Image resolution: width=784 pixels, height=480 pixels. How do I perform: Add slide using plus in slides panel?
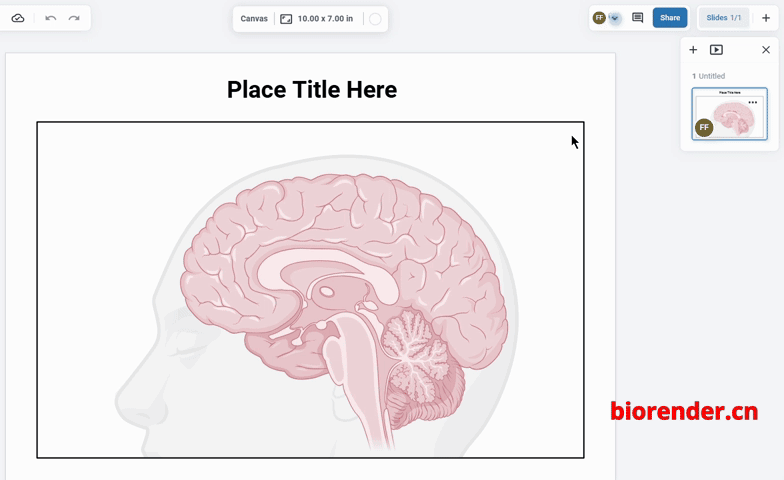[x=693, y=50]
